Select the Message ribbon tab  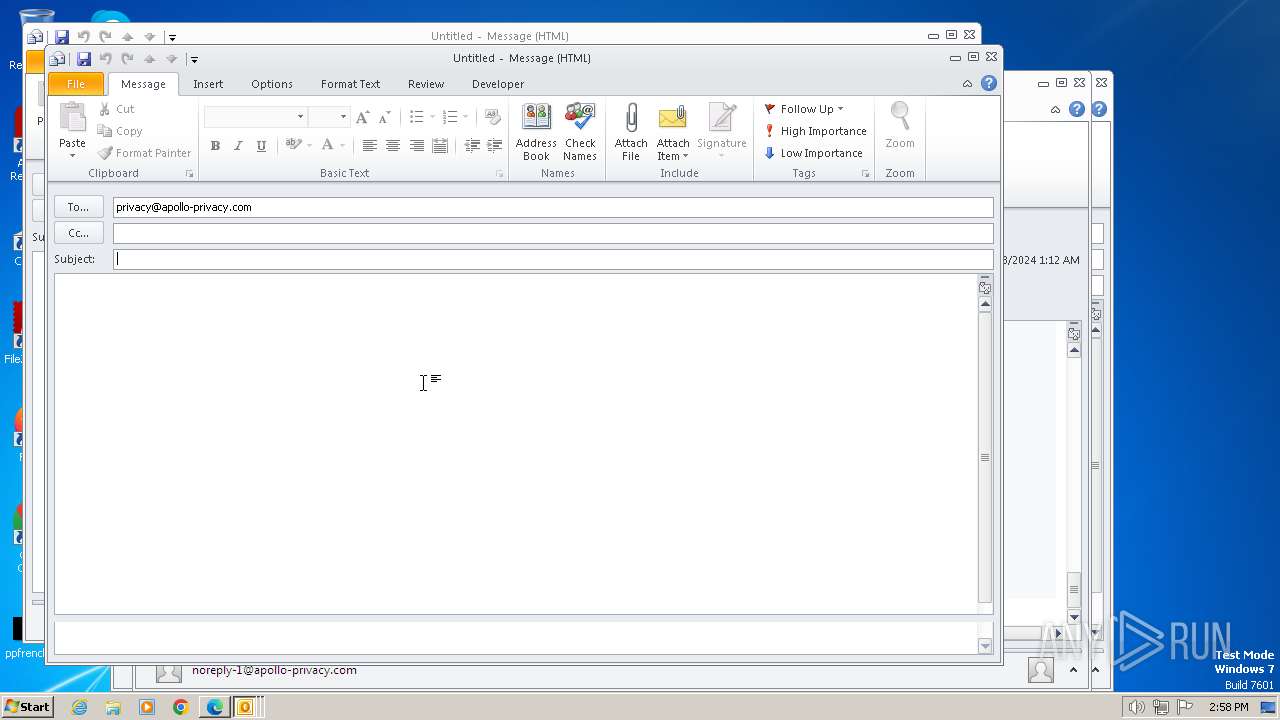pyautogui.click(x=143, y=84)
